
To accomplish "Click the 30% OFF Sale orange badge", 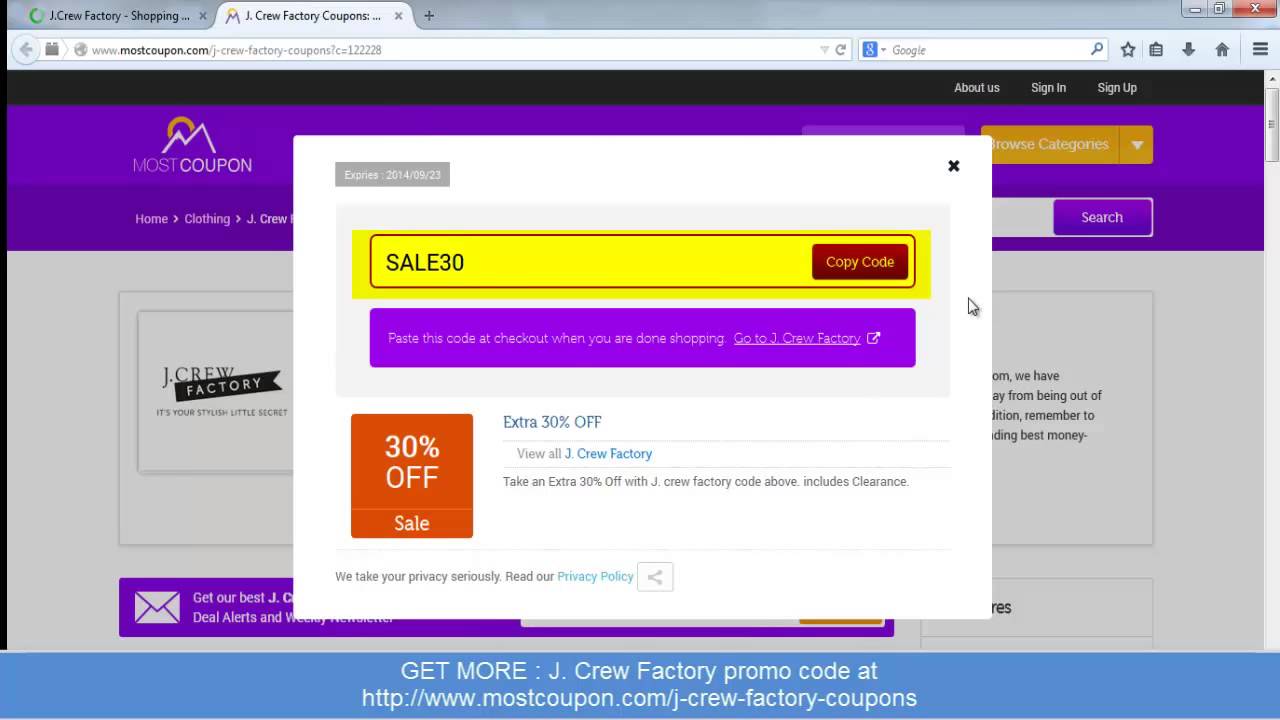I will coord(412,476).
